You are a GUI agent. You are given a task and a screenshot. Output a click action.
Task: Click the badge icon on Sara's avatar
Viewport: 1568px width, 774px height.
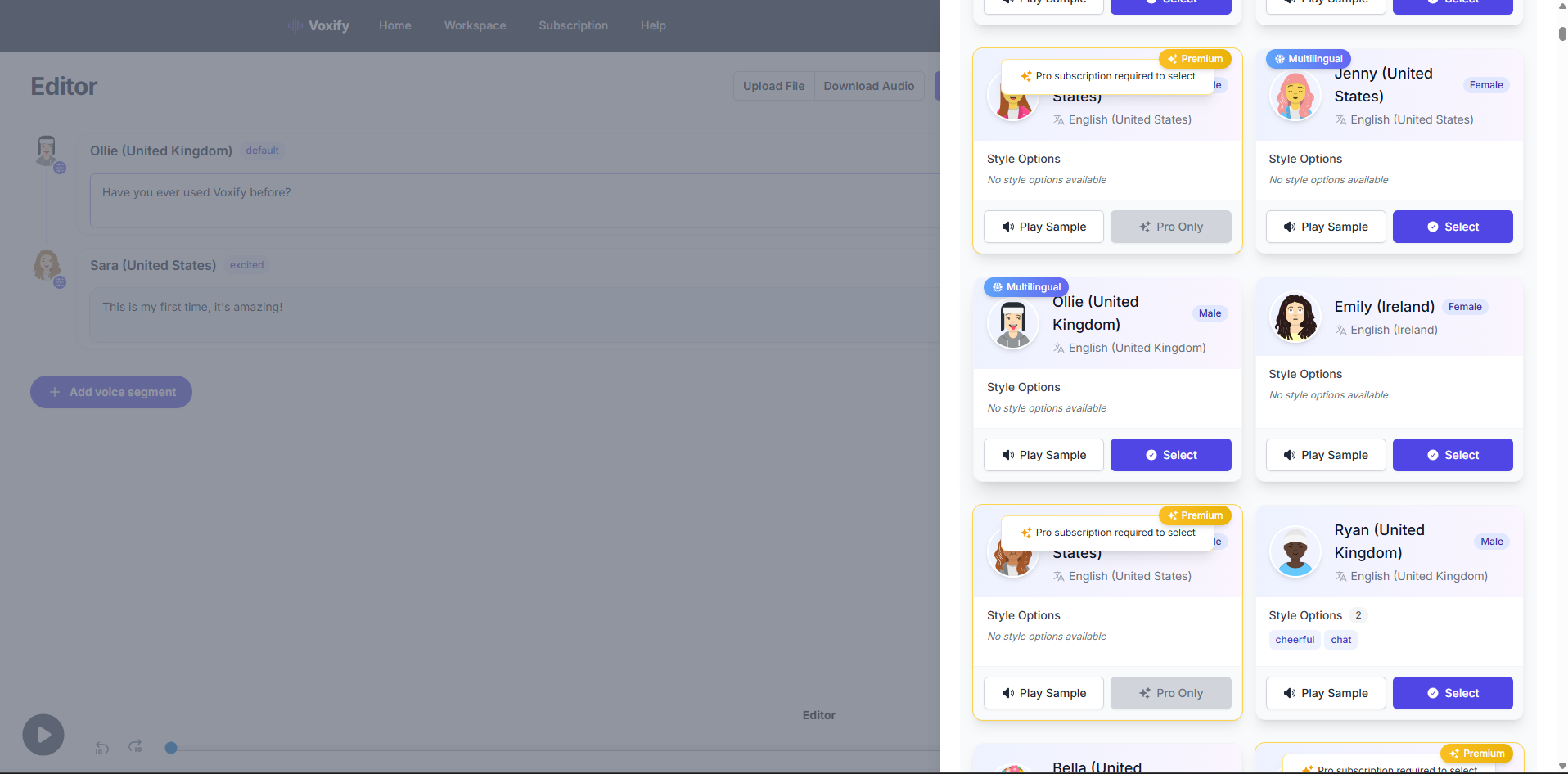tap(60, 282)
